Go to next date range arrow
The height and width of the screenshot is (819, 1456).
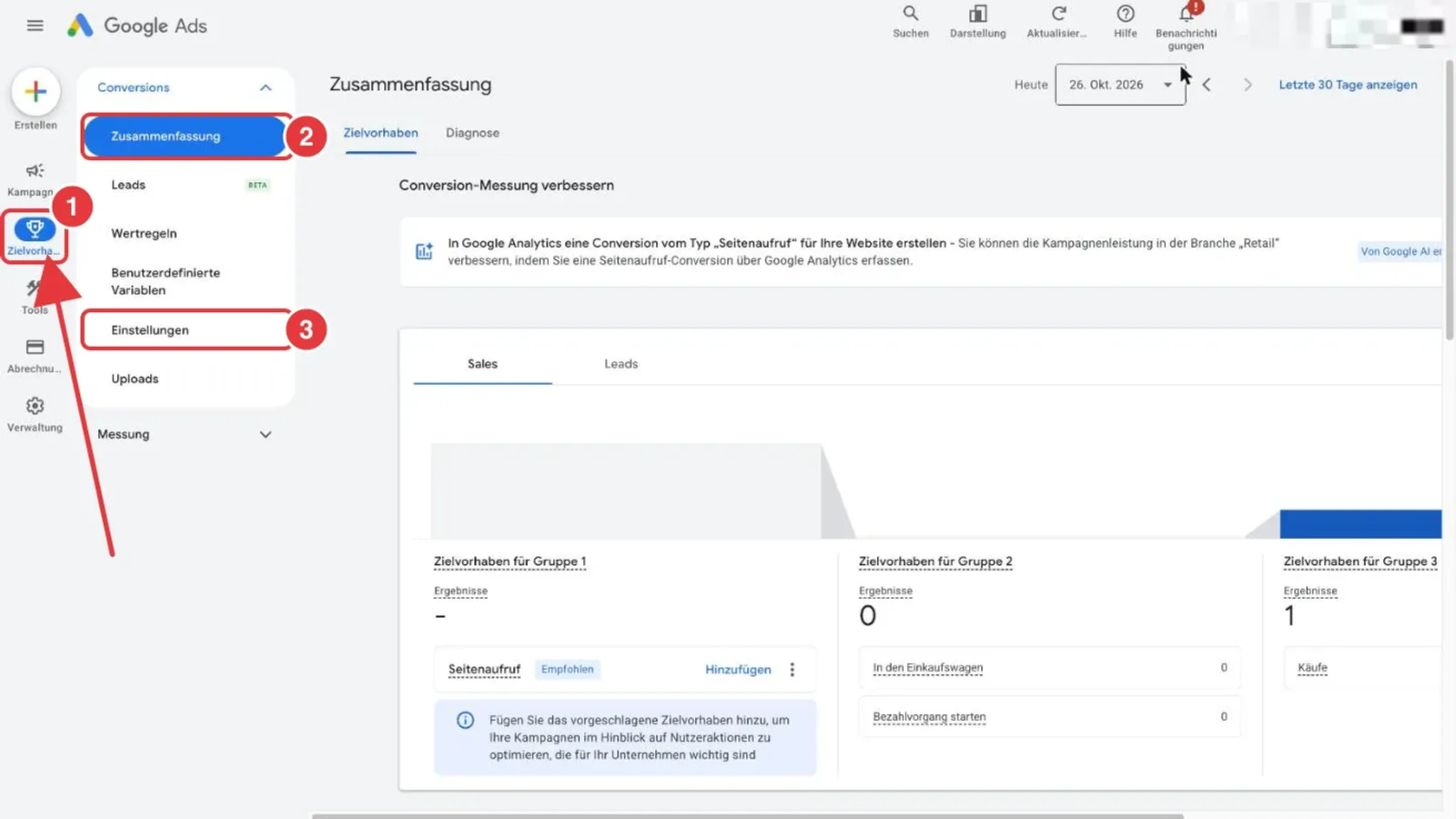(x=1248, y=85)
